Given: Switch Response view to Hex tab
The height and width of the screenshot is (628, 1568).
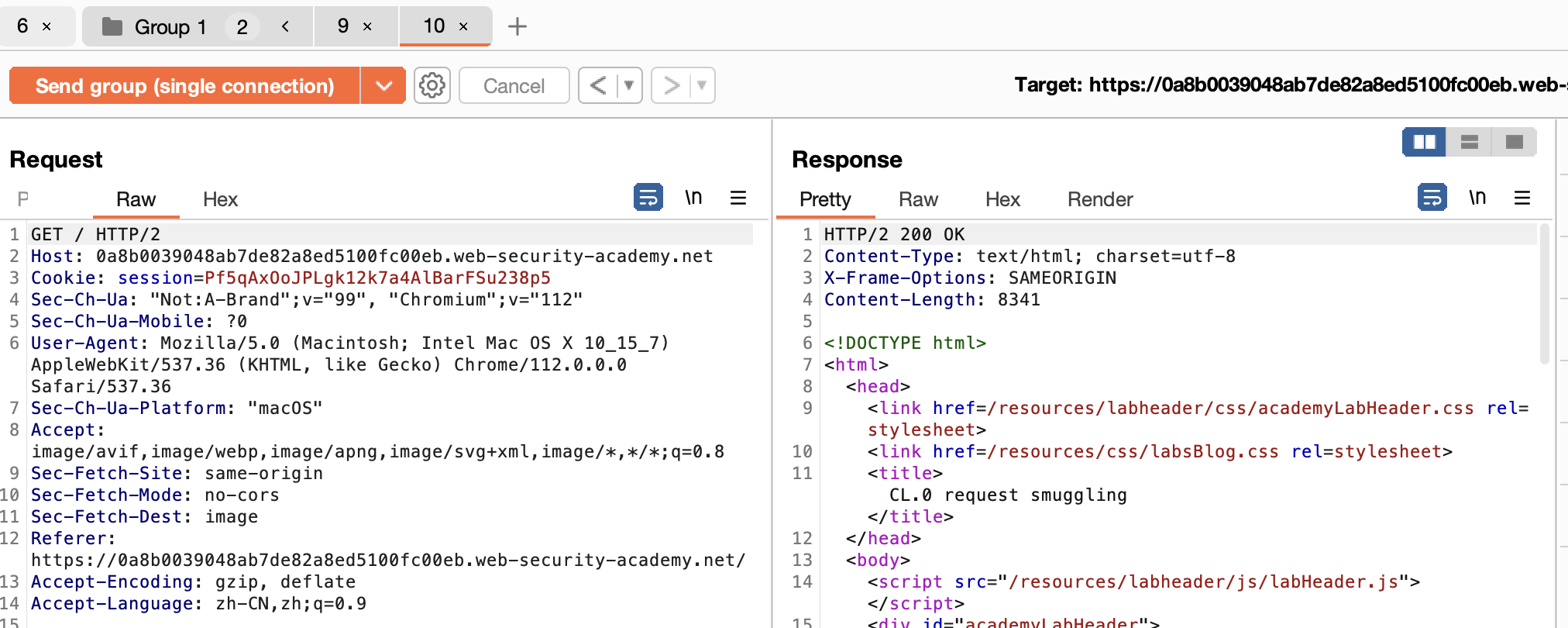Looking at the screenshot, I should tap(1002, 199).
